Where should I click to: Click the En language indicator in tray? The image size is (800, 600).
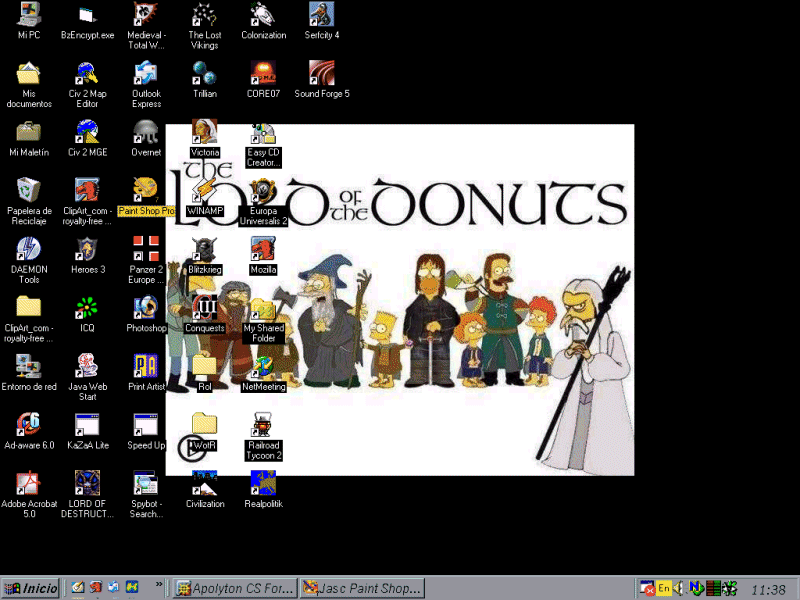click(663, 588)
